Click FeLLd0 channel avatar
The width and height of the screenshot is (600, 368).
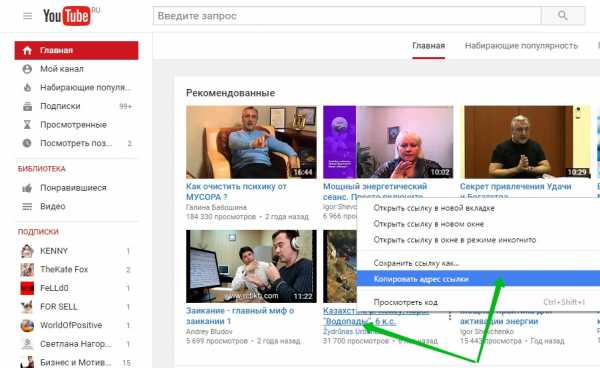27,288
